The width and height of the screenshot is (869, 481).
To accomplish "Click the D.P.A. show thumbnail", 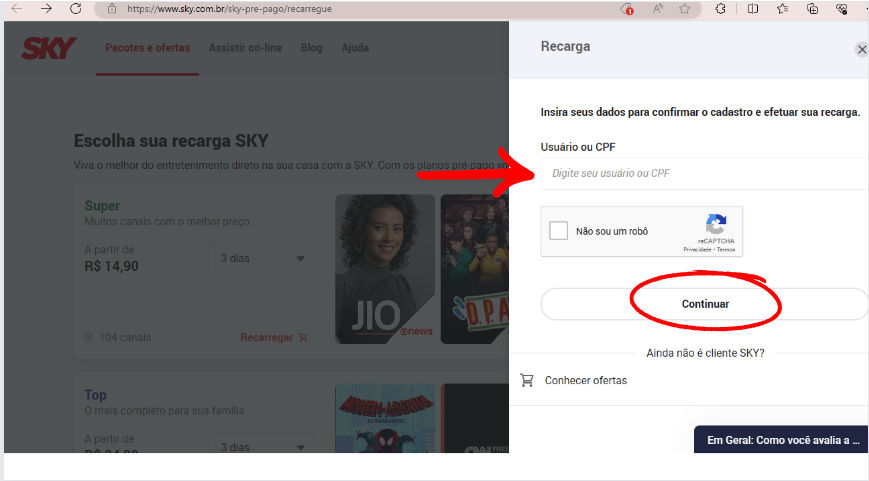I will pyautogui.click(x=475, y=269).
